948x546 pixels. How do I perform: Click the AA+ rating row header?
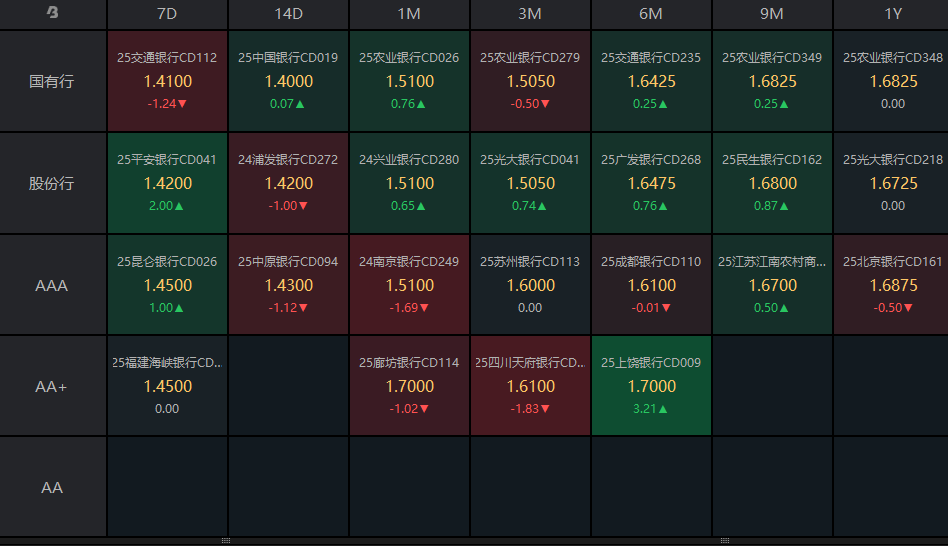click(52, 386)
